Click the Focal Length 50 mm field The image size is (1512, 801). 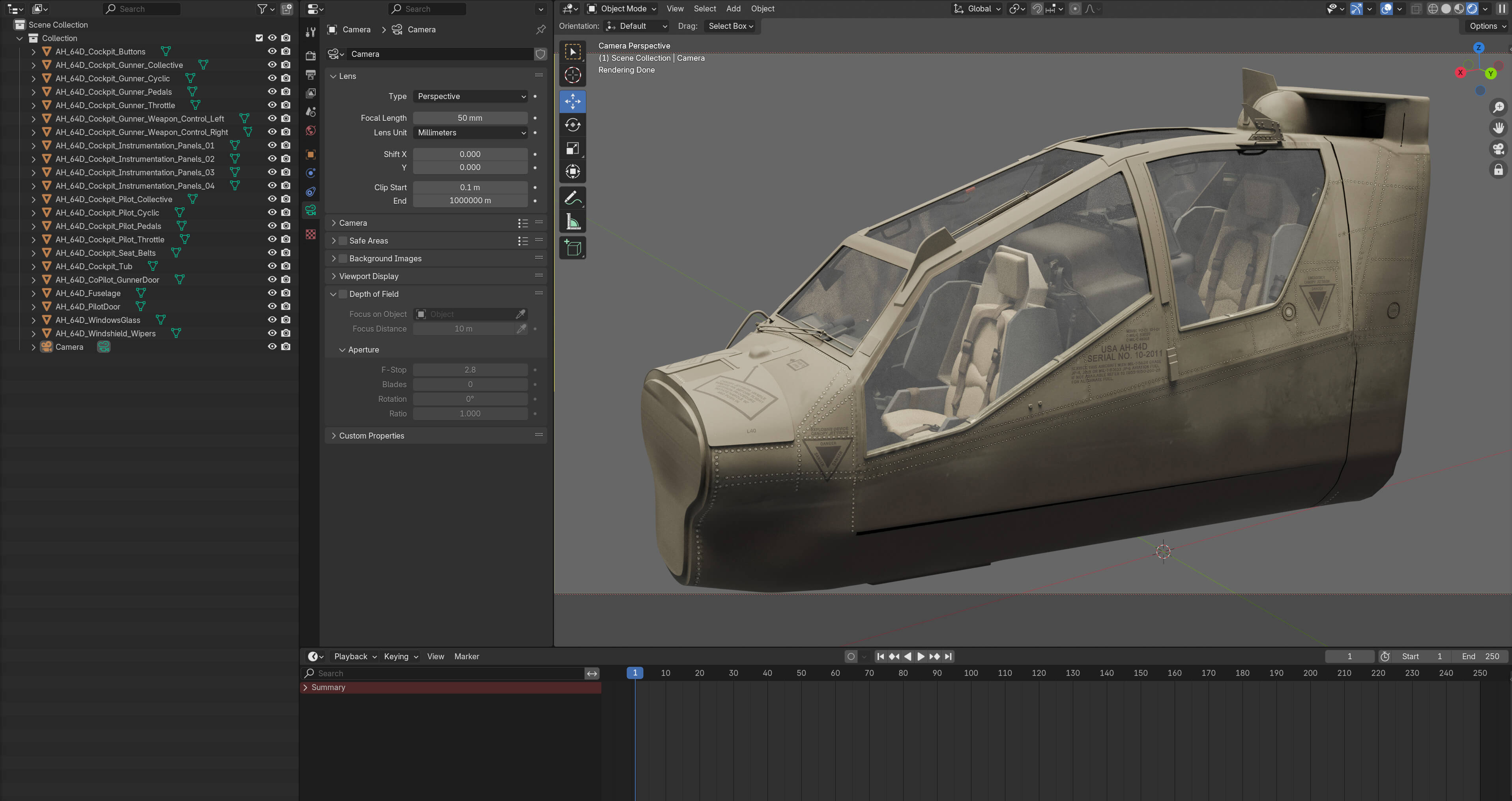click(x=470, y=118)
